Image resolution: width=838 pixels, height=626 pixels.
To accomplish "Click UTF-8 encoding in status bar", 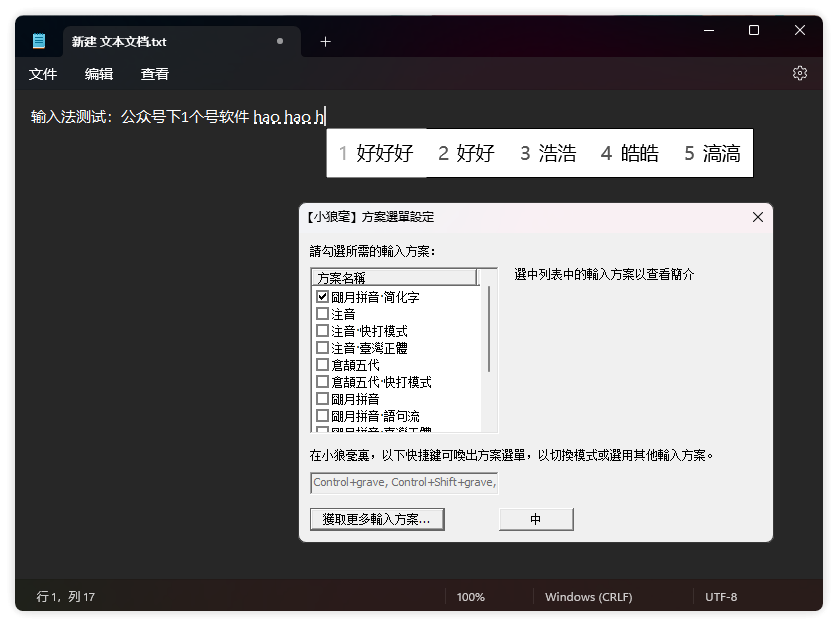I will (721, 597).
